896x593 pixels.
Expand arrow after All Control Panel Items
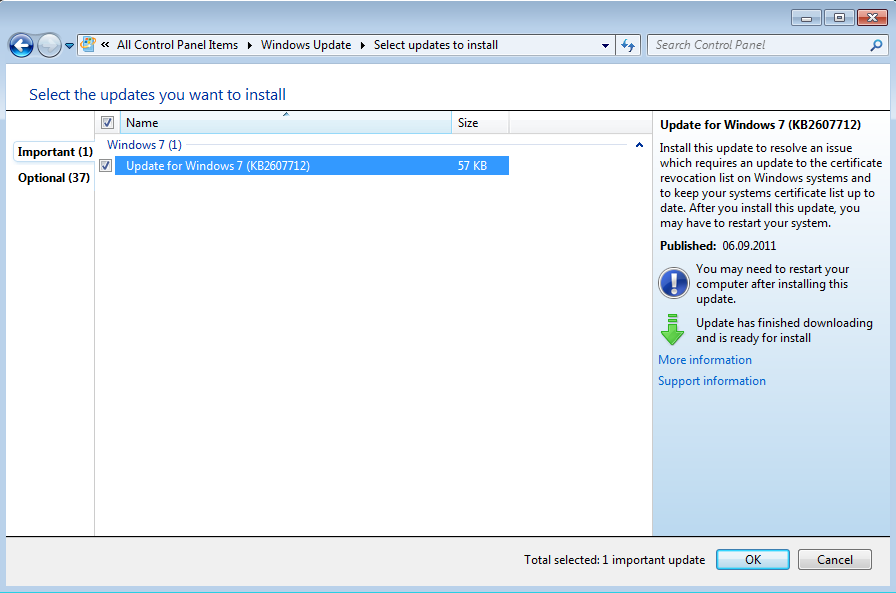point(250,45)
